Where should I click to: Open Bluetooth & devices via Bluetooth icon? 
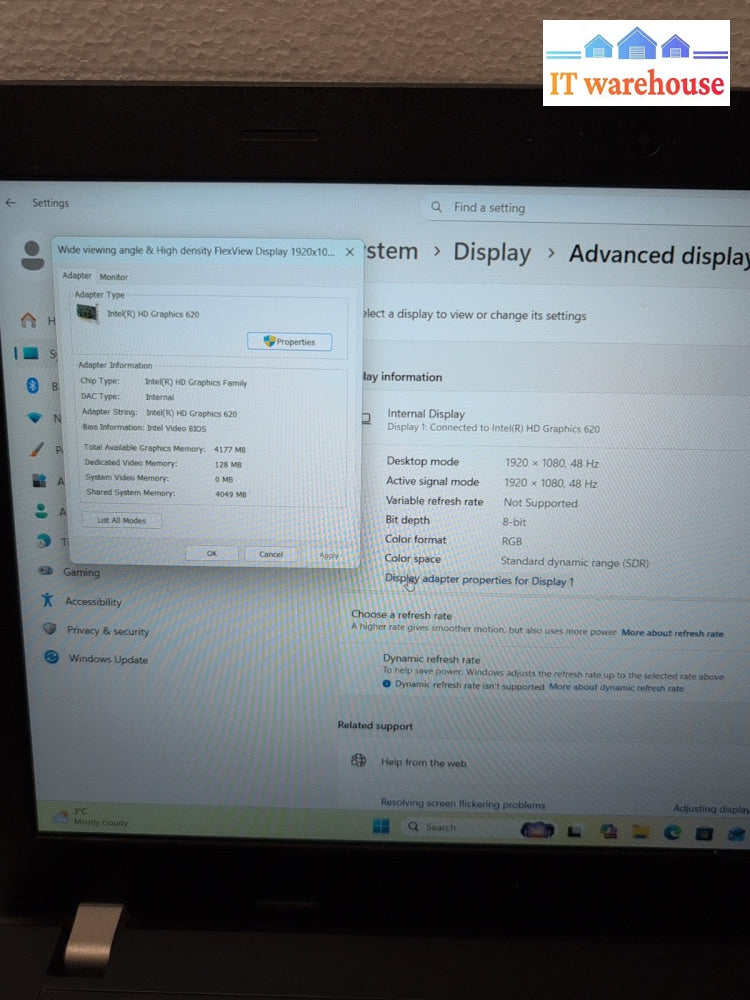pyautogui.click(x=33, y=385)
